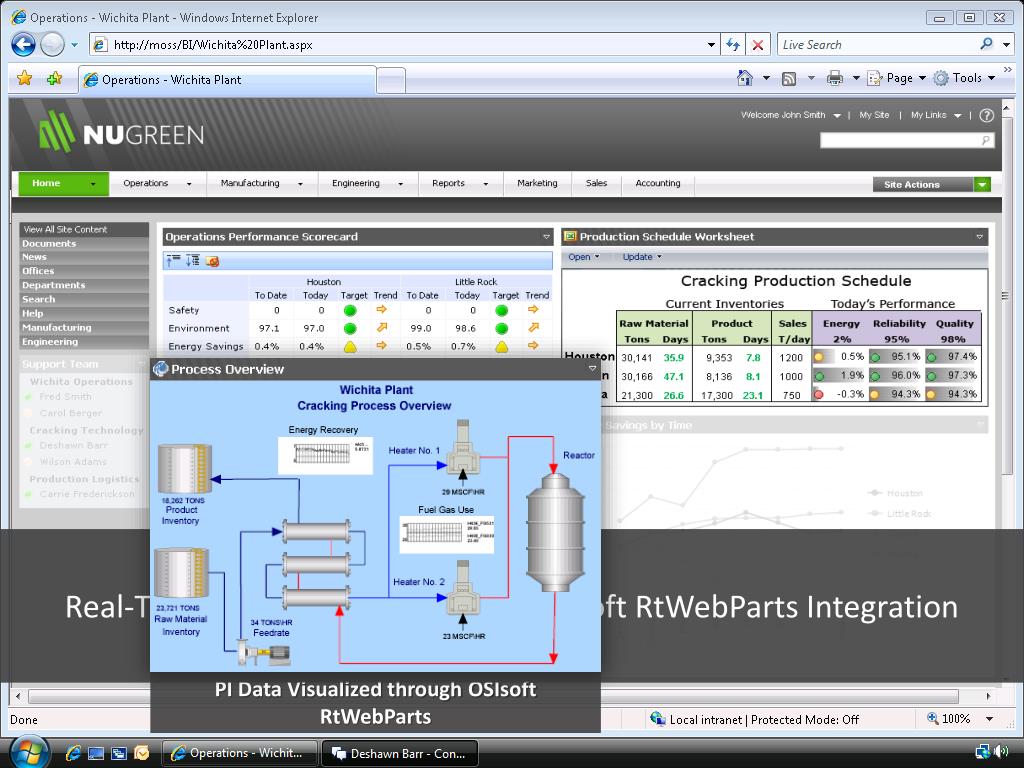Click the Print icon
The width and height of the screenshot is (1024, 768).
835,78
